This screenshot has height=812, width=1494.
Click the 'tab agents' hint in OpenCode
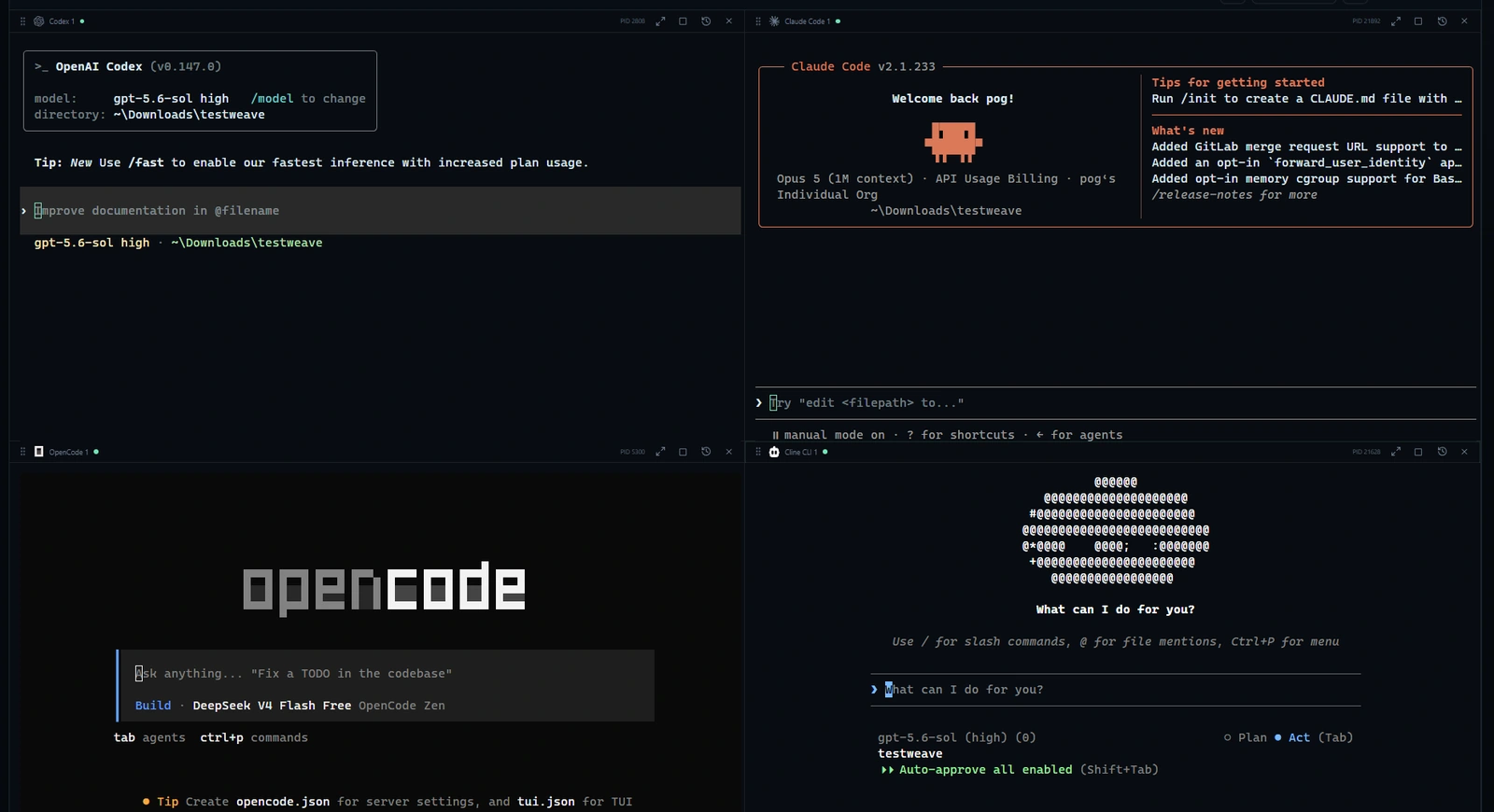149,737
